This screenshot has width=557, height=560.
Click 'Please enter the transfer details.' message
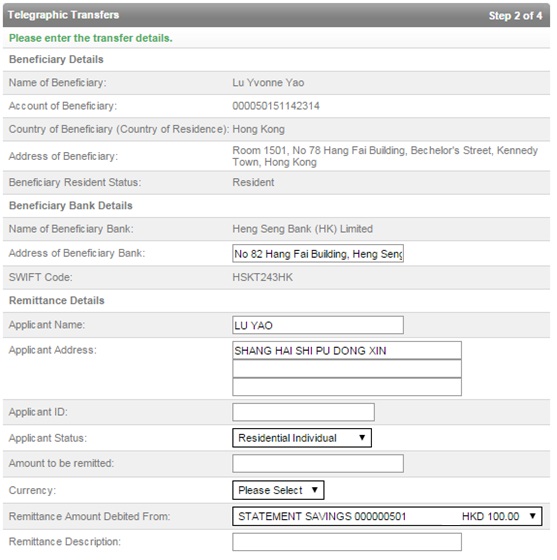91,38
